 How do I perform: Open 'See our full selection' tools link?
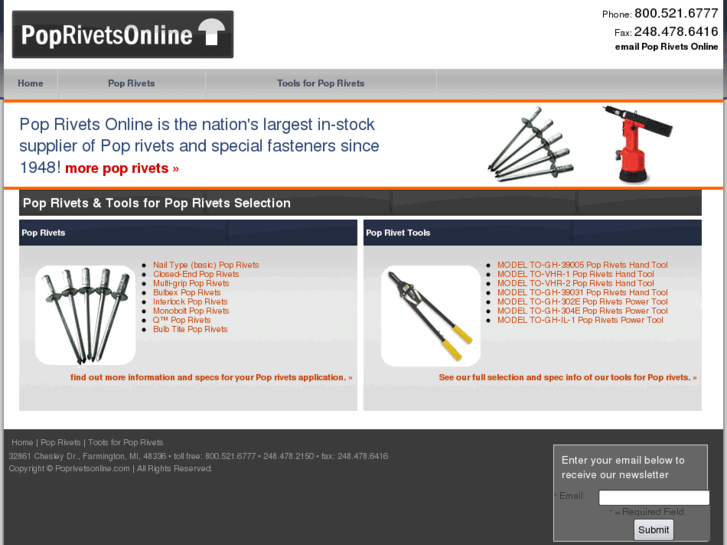(x=568, y=378)
